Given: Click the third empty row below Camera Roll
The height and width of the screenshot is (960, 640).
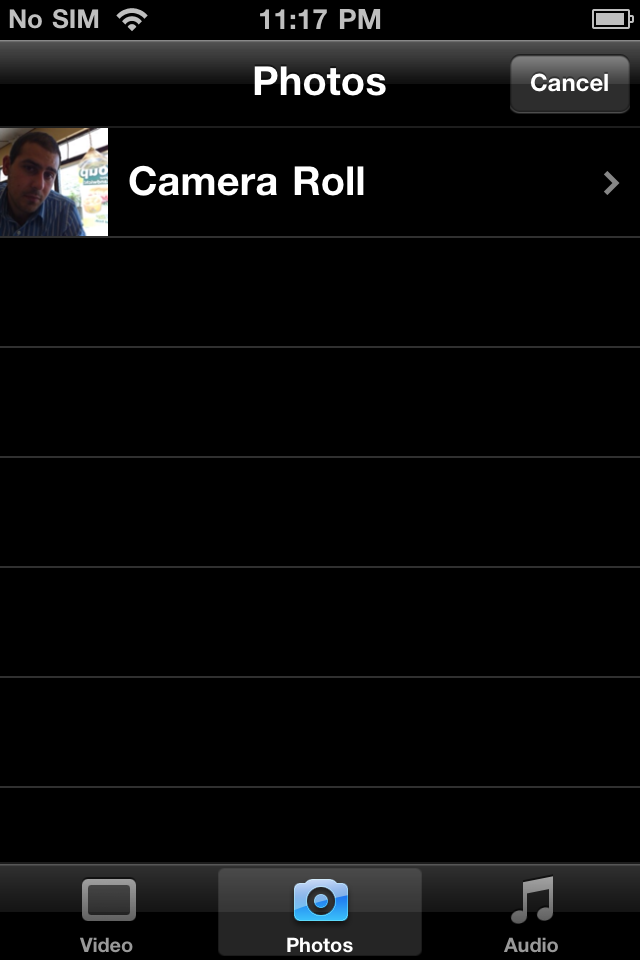Looking at the screenshot, I should coord(320,512).
